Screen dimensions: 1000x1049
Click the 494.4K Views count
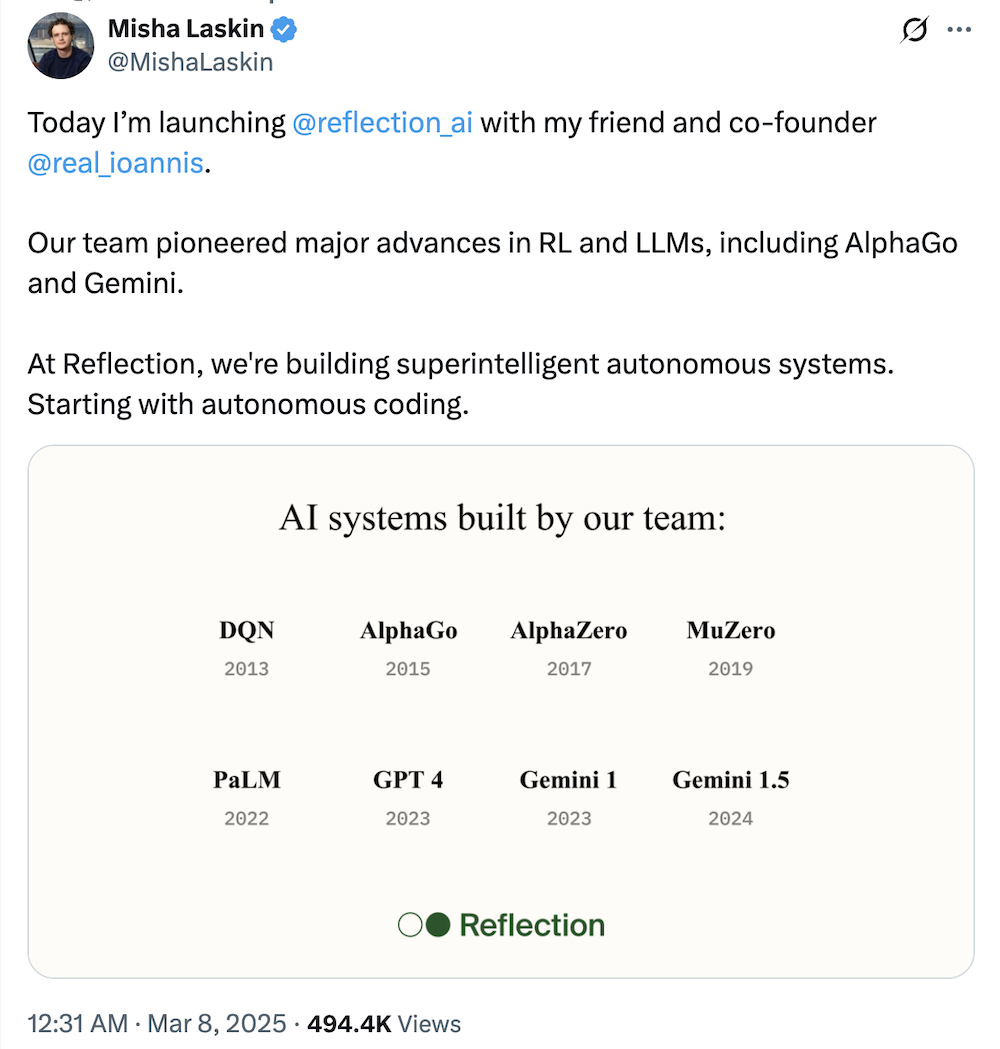click(384, 1024)
